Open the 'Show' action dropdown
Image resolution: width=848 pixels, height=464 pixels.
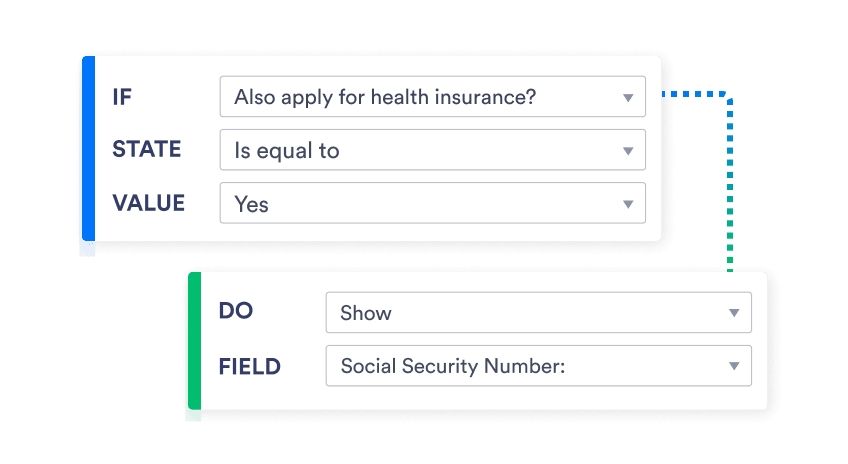pos(525,313)
